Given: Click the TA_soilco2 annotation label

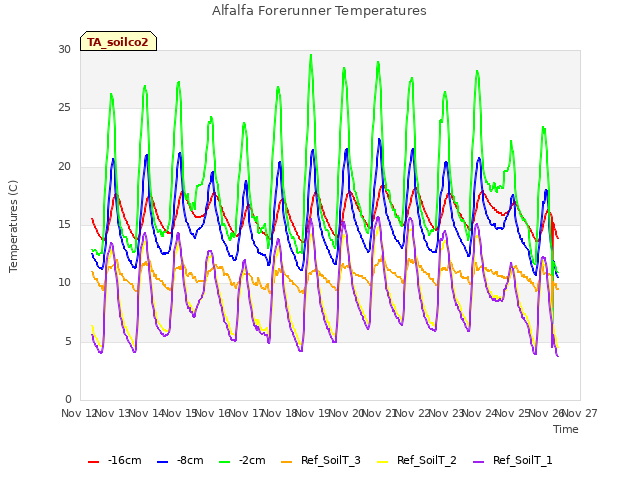Looking at the screenshot, I should click(x=118, y=41).
